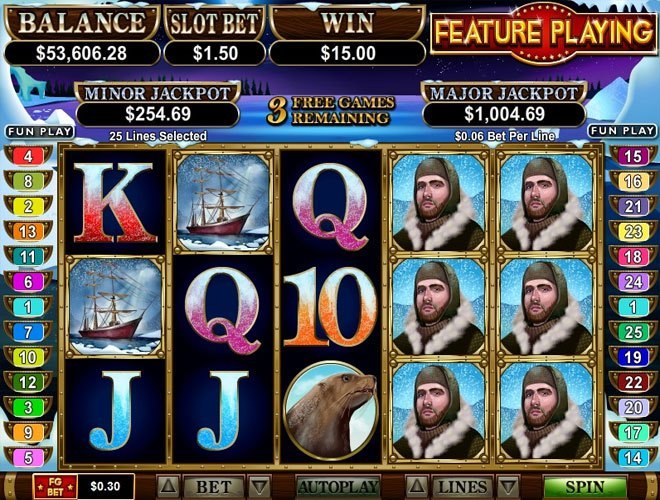
Task: Select payline marker 13 on left side
Action: click(x=28, y=231)
